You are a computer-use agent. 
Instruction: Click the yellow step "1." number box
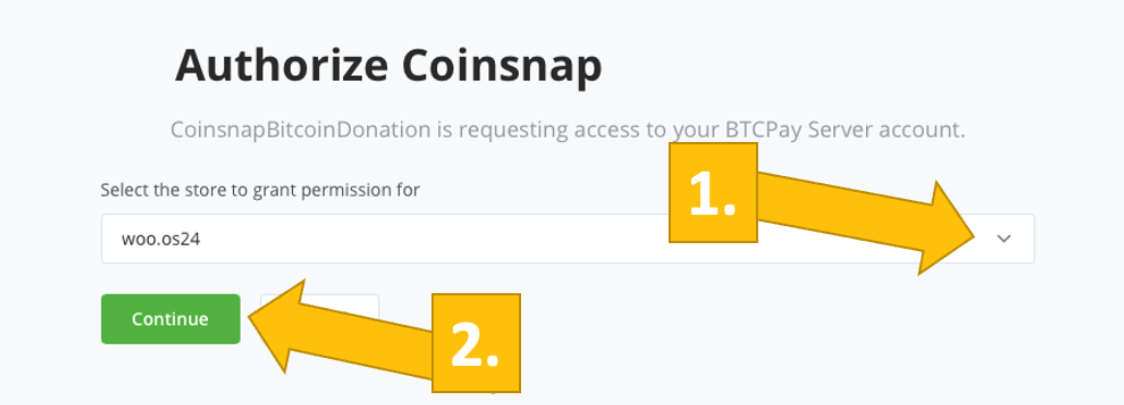coord(713,193)
